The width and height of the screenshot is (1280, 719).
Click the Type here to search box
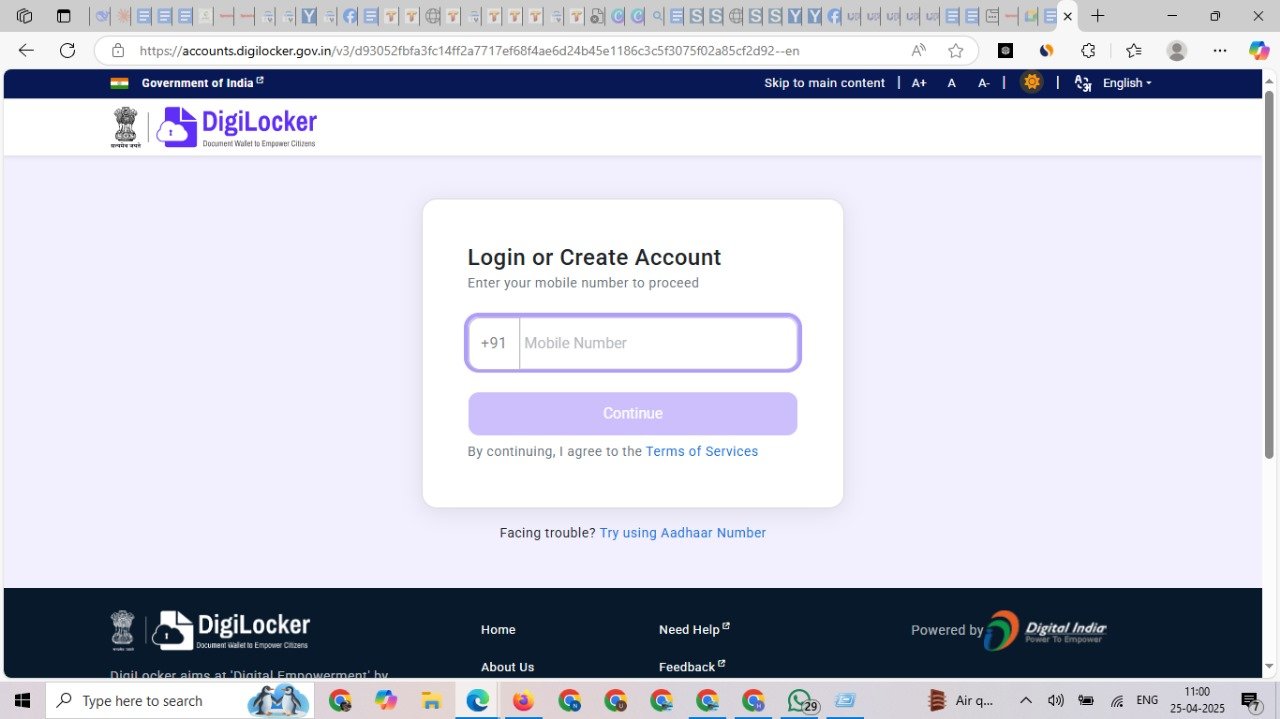coord(180,701)
